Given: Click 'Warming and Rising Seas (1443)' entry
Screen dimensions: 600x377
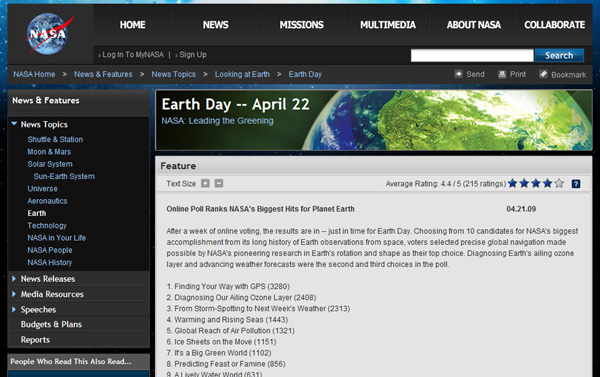Looking at the screenshot, I should tap(227, 320).
